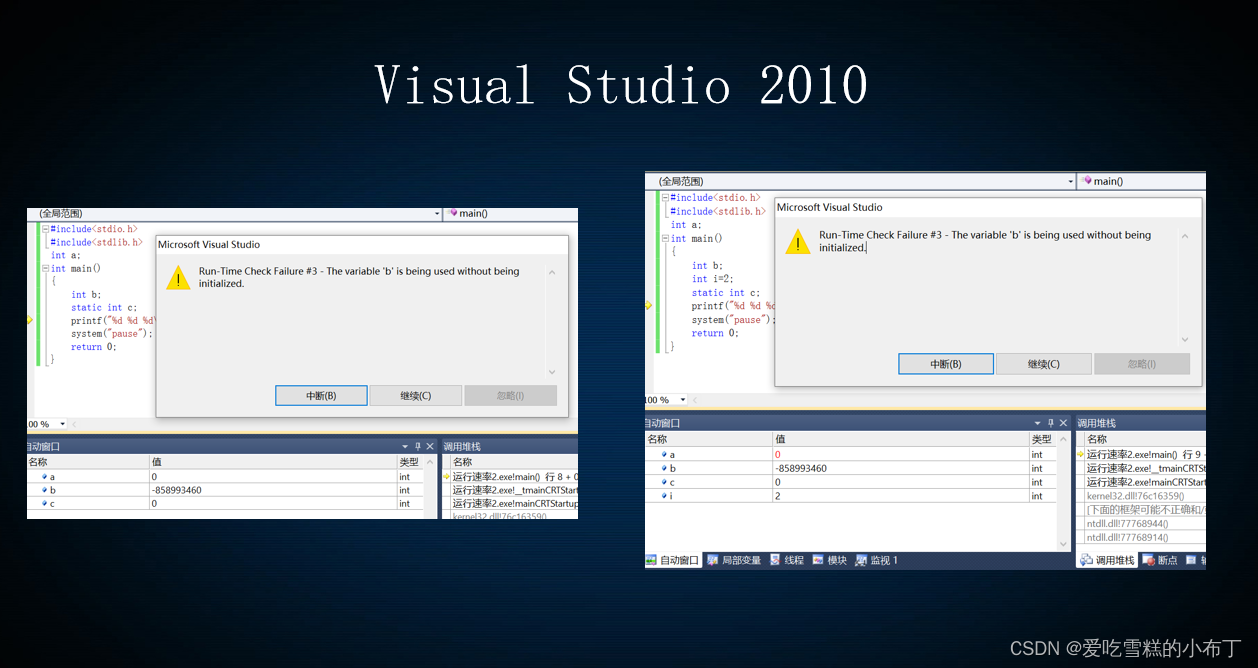1258x668 pixels.
Task: Click 自动窗口 panel menu arrow in left screenshot
Action: point(405,446)
